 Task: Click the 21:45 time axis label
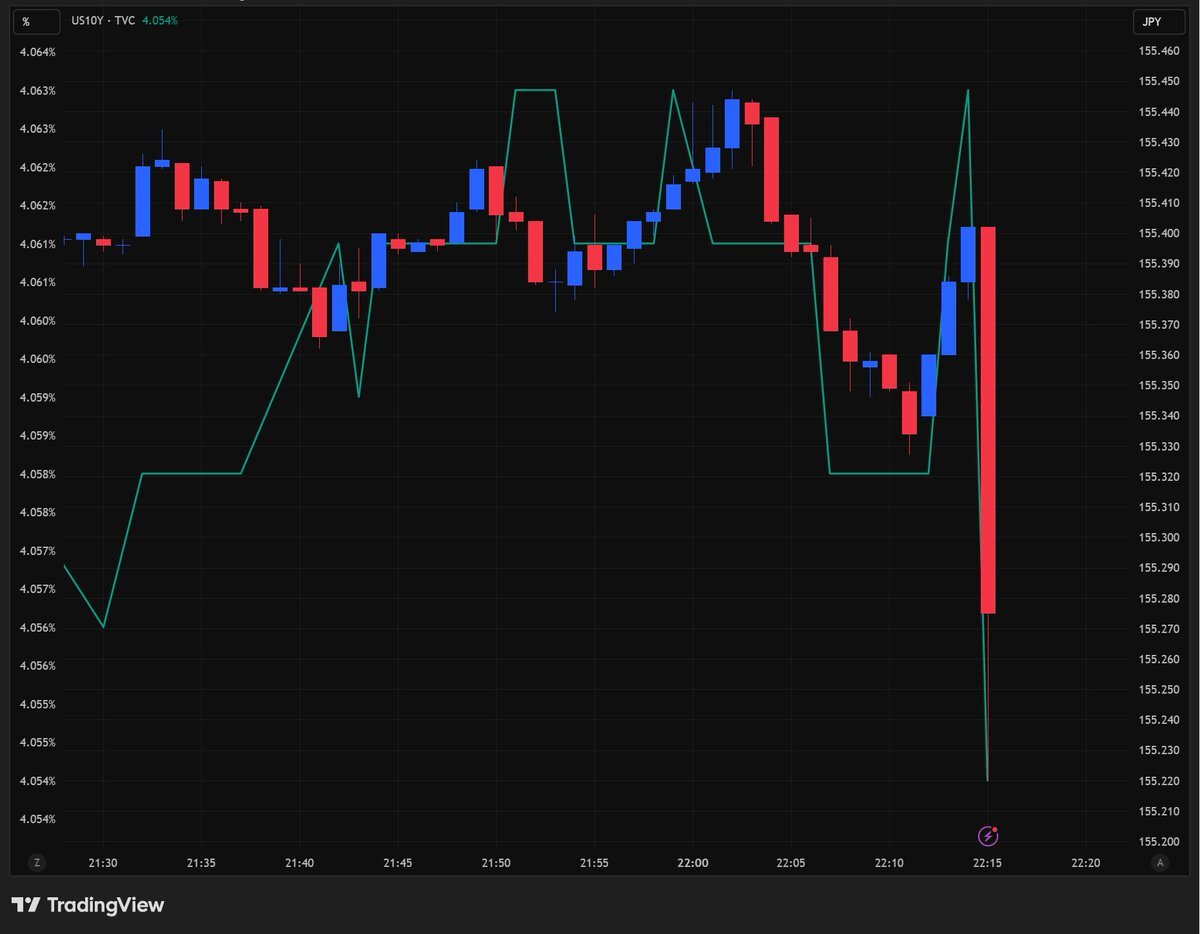click(x=398, y=863)
